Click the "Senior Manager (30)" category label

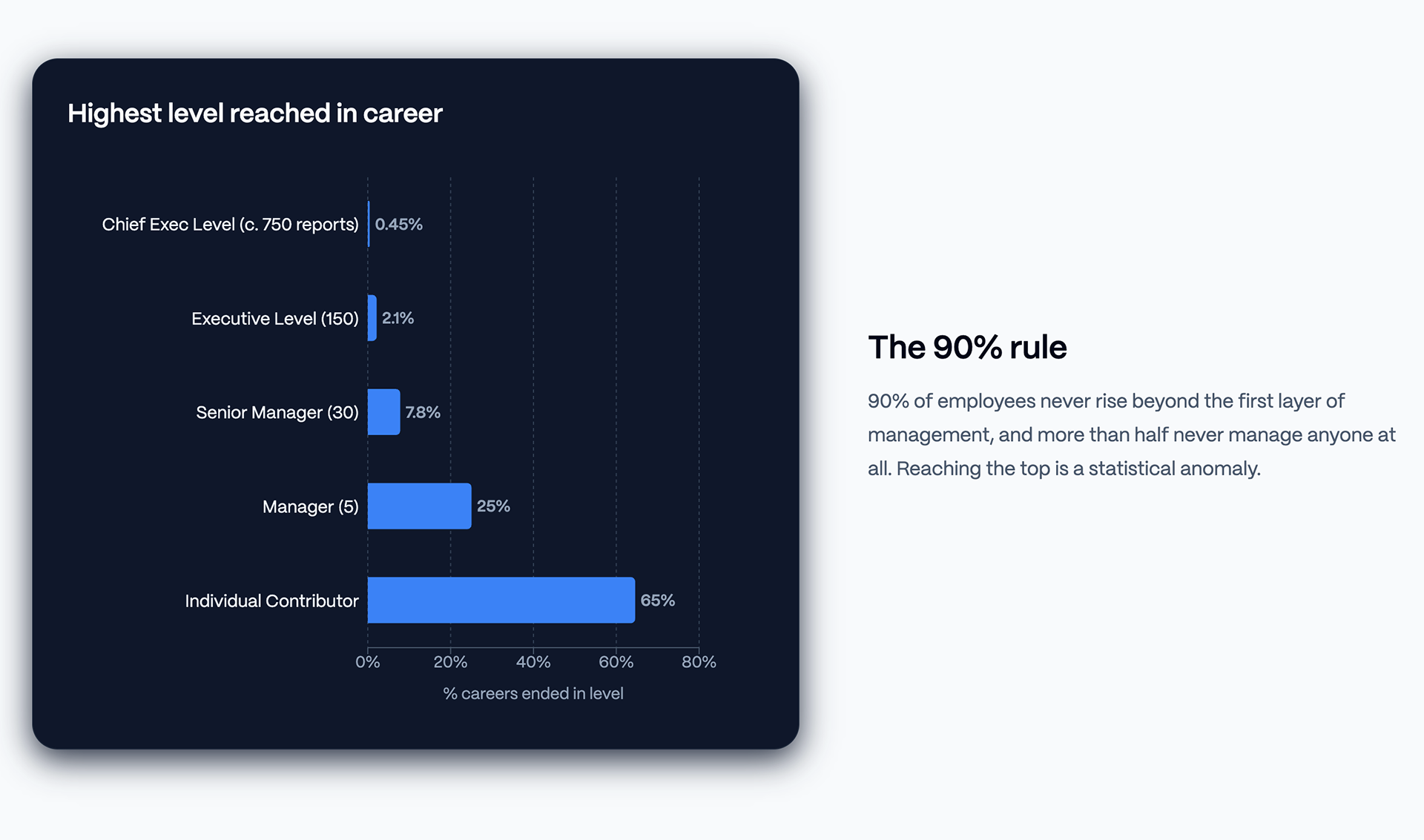click(277, 413)
